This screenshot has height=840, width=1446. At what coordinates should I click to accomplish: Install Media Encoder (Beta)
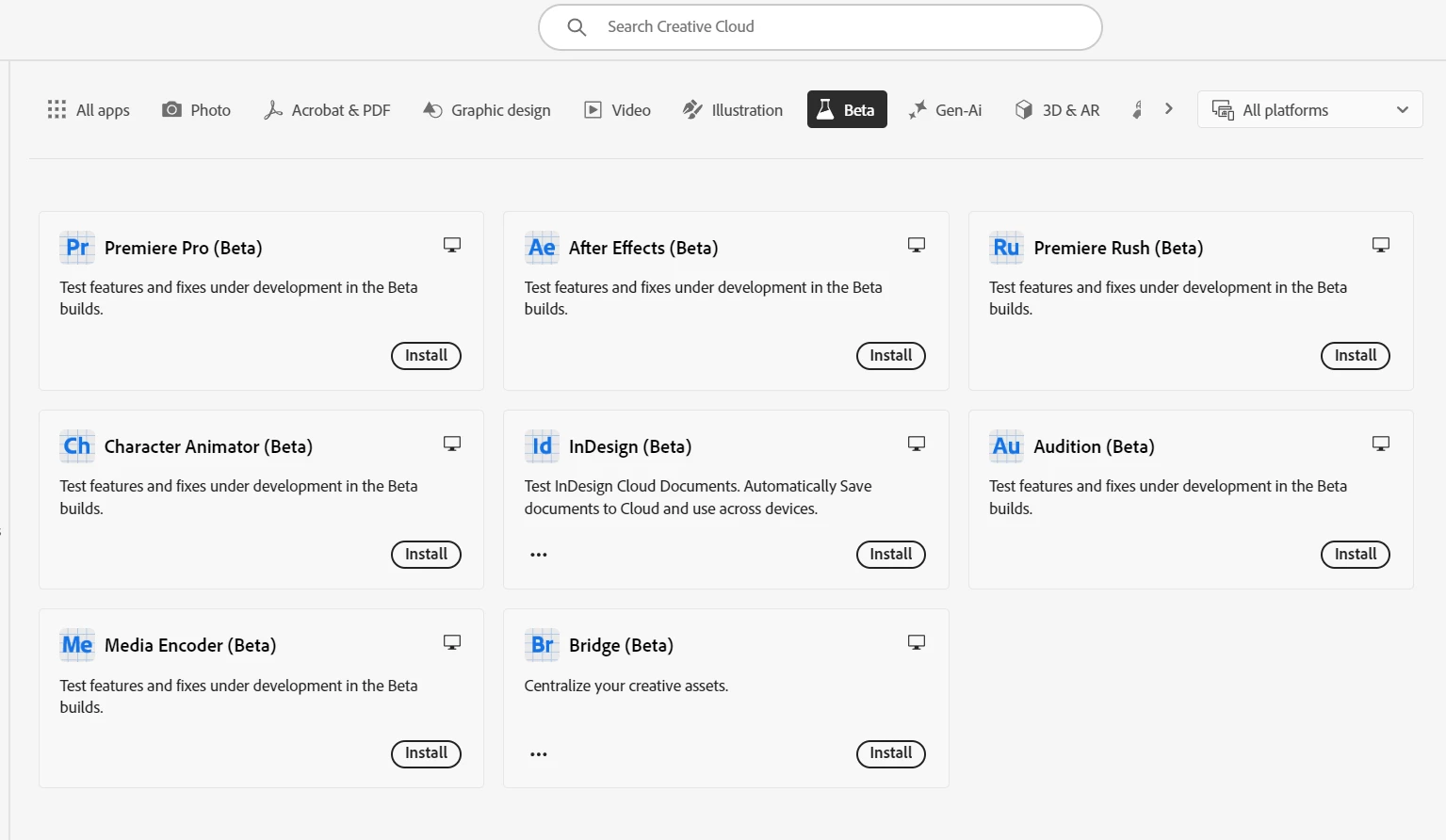click(426, 753)
